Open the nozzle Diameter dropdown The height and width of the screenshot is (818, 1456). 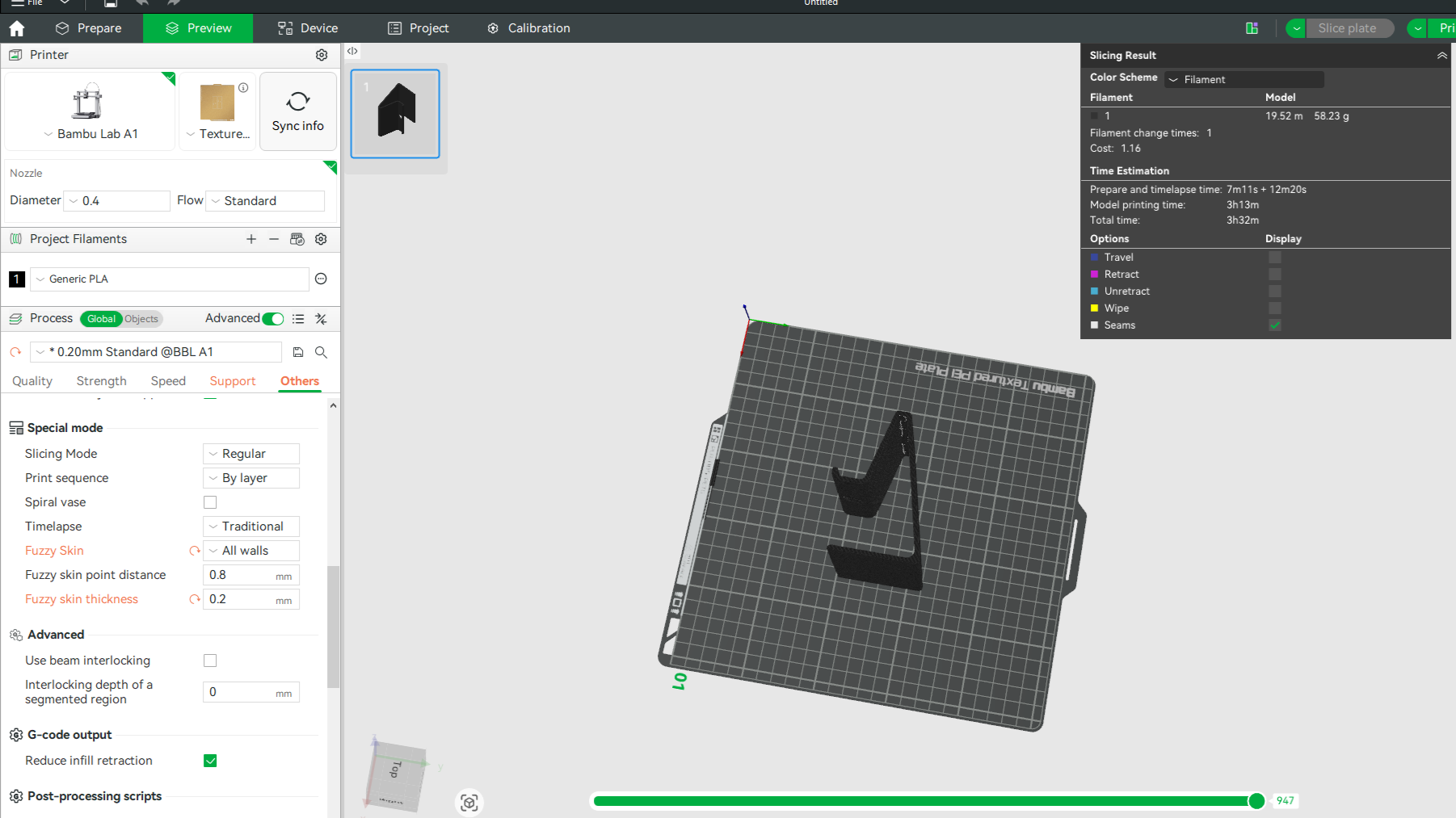click(x=117, y=201)
